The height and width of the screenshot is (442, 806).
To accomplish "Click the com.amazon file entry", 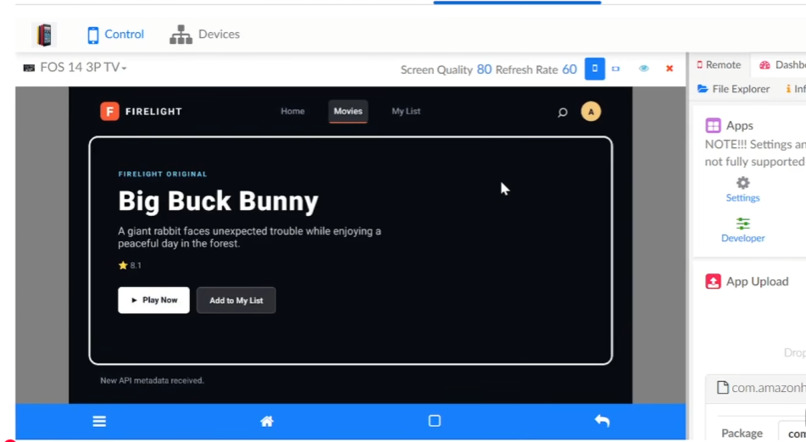I will click(x=761, y=388).
